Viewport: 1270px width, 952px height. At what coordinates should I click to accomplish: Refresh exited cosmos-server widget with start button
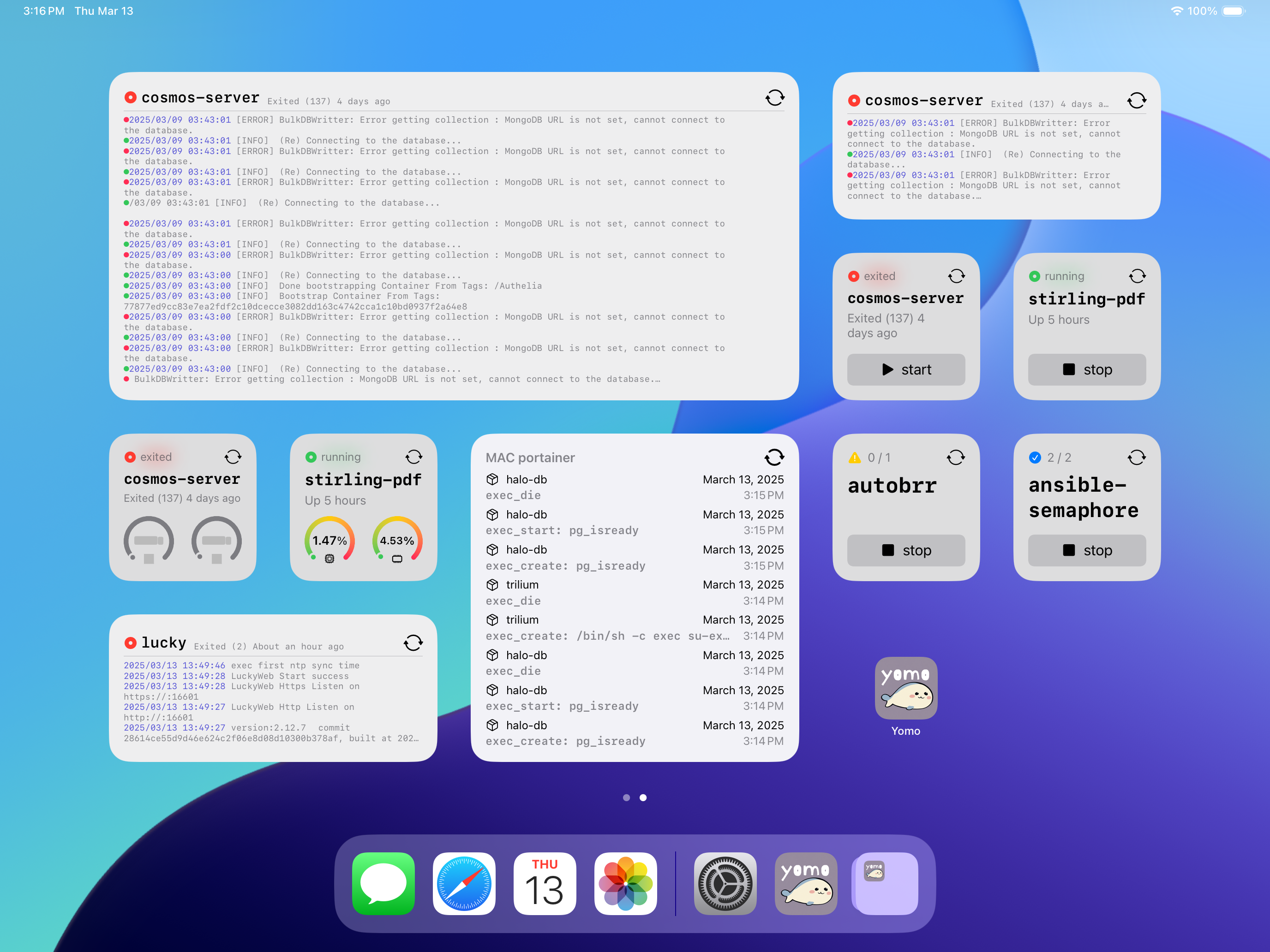956,276
